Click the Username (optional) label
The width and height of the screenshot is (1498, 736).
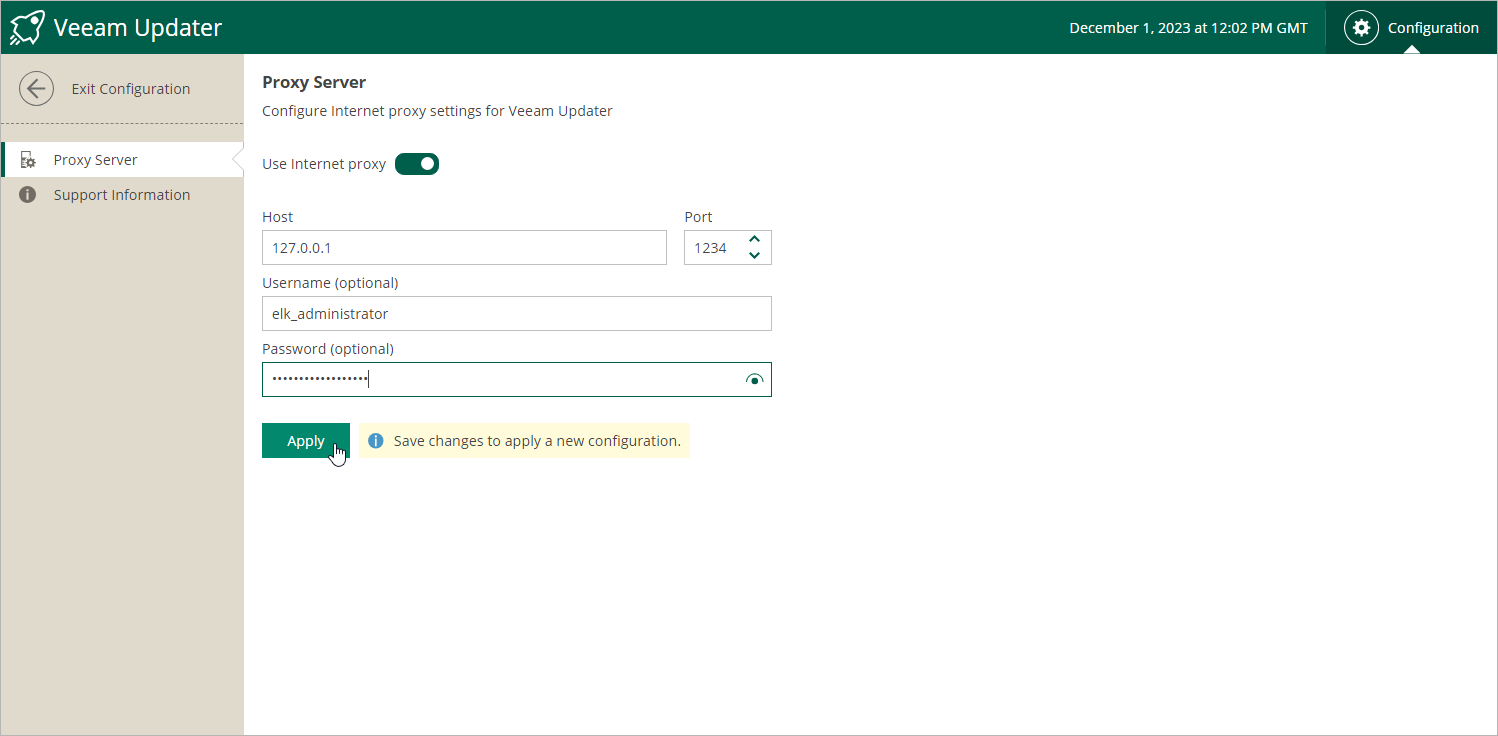coord(330,283)
